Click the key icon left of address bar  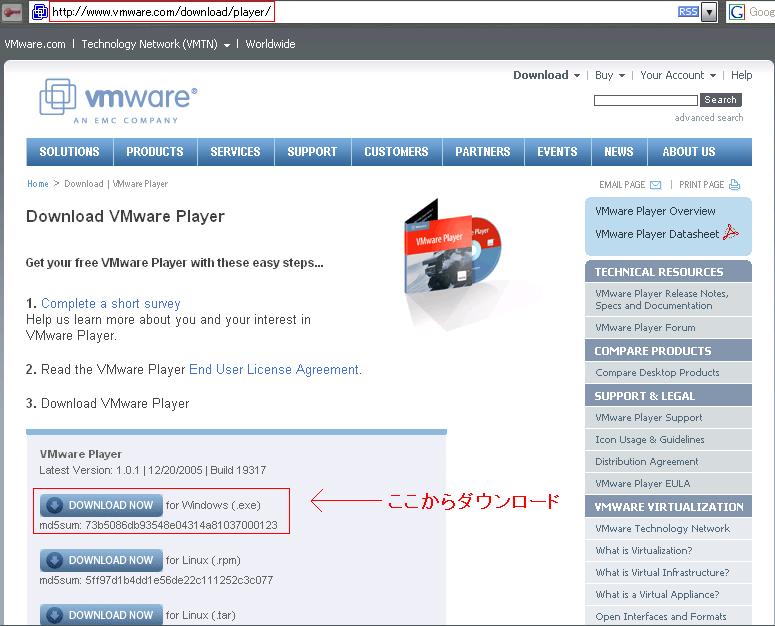[11, 12]
